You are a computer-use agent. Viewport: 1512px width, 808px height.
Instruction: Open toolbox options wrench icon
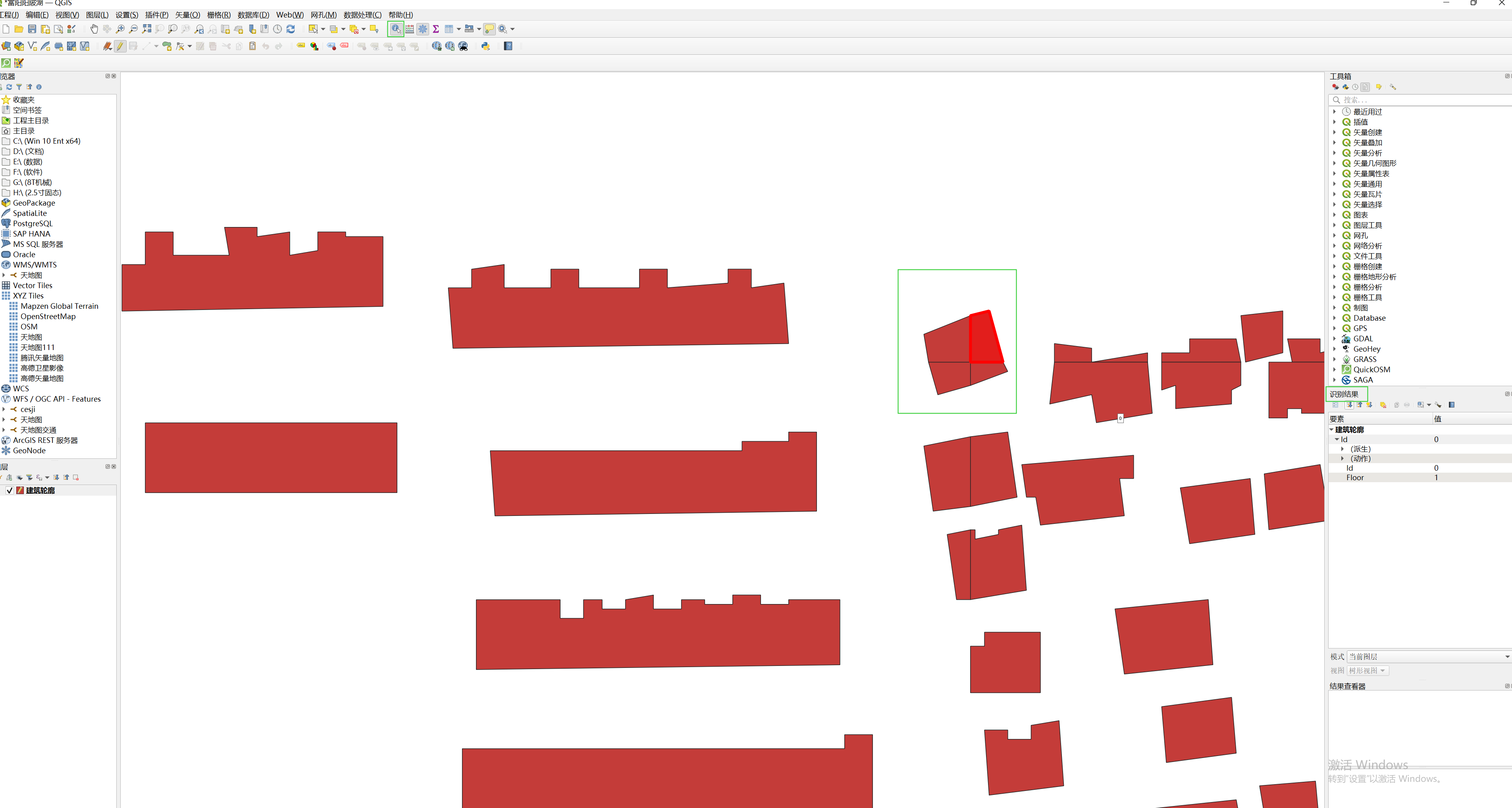(1392, 87)
